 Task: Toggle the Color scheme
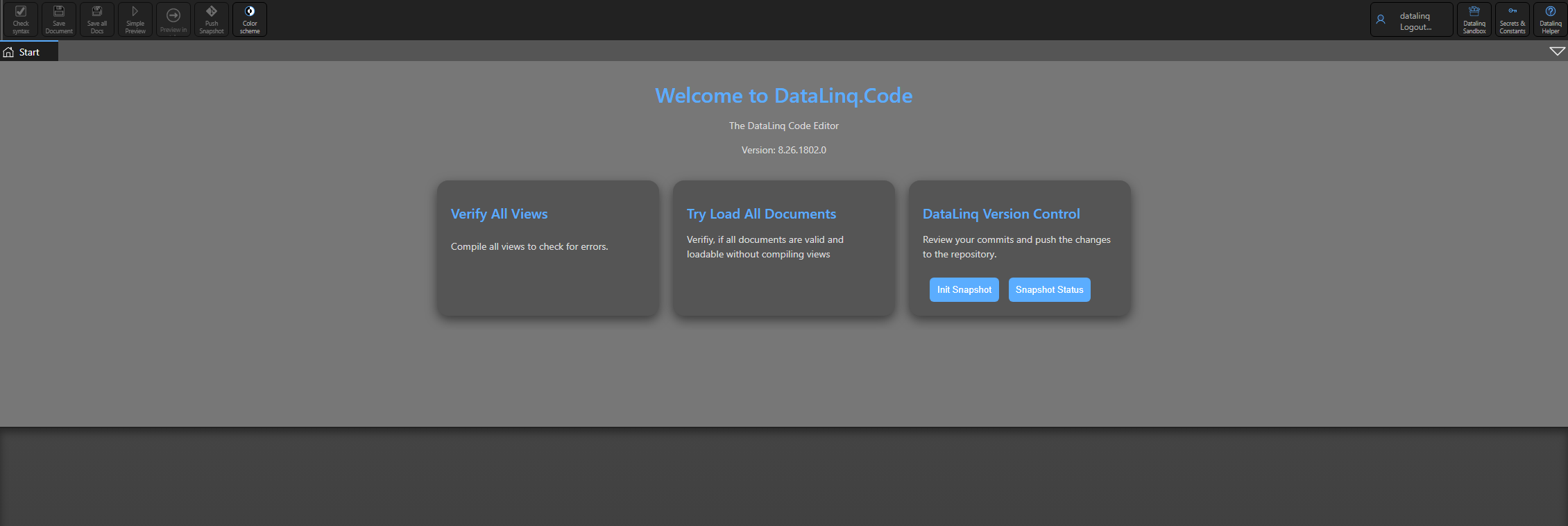[x=250, y=19]
